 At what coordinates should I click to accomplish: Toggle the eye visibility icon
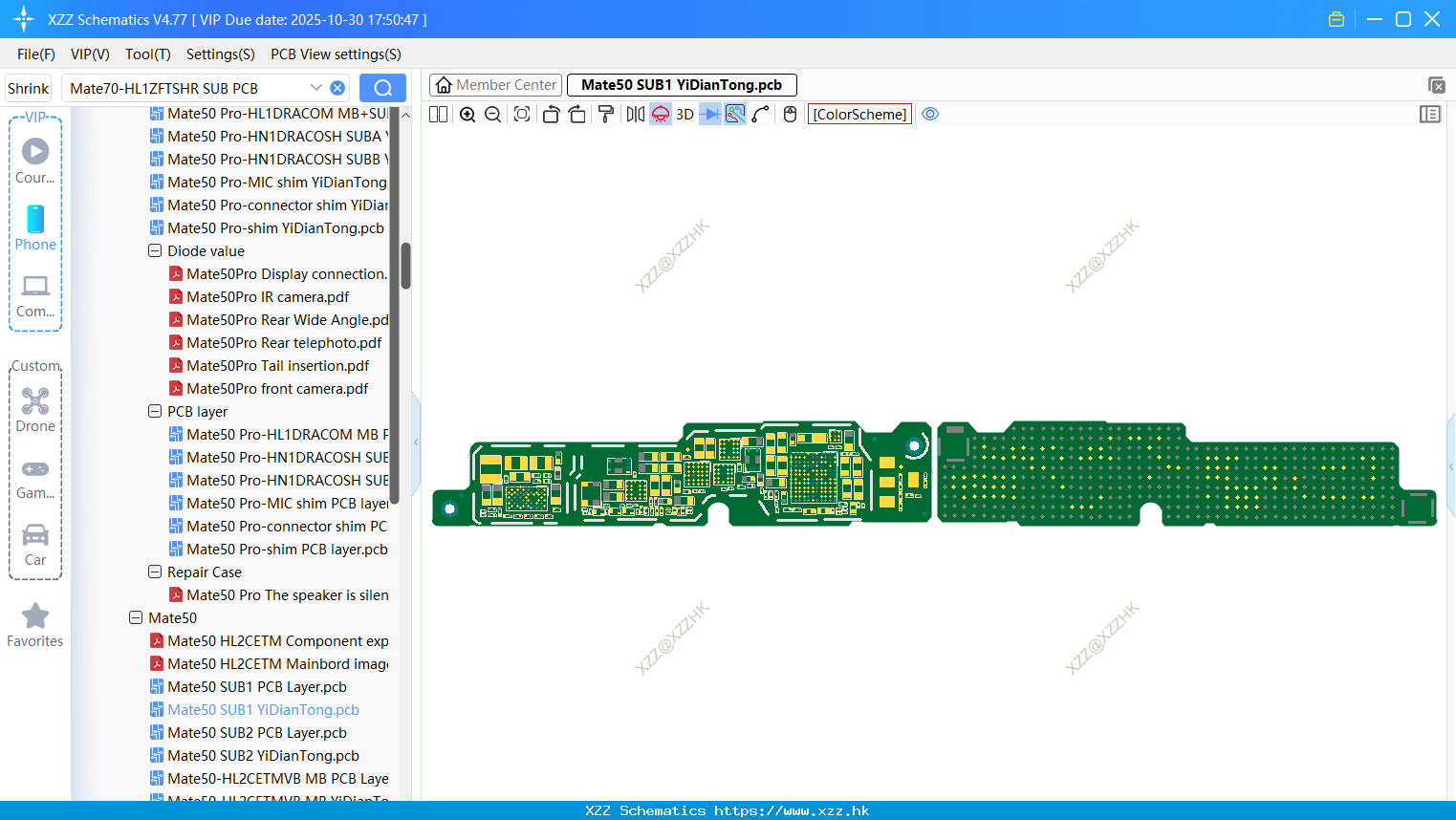[930, 114]
